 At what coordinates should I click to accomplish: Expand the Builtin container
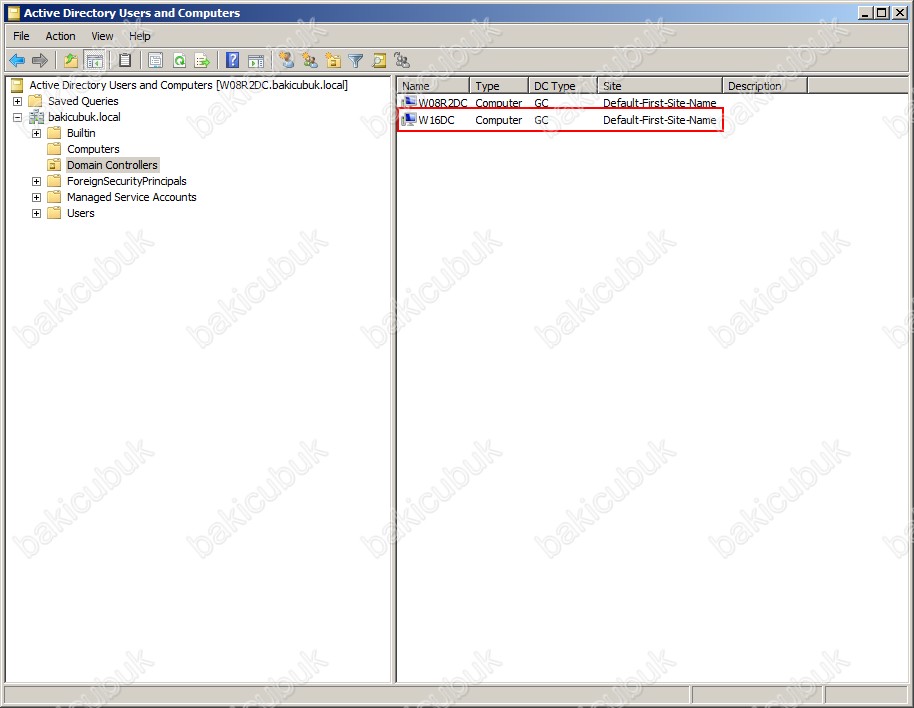[36, 133]
